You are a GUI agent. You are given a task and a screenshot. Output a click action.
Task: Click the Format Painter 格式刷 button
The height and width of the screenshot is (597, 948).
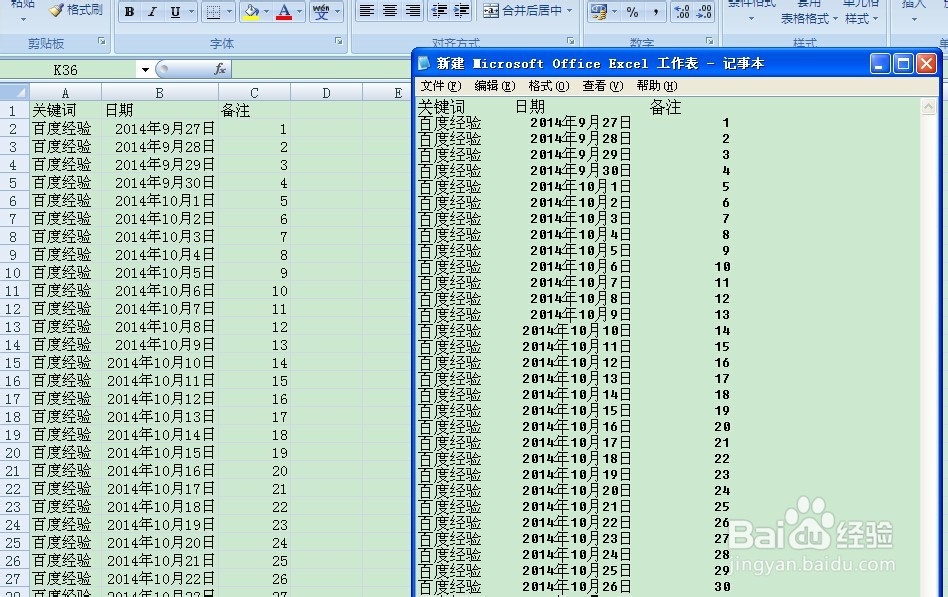point(76,10)
